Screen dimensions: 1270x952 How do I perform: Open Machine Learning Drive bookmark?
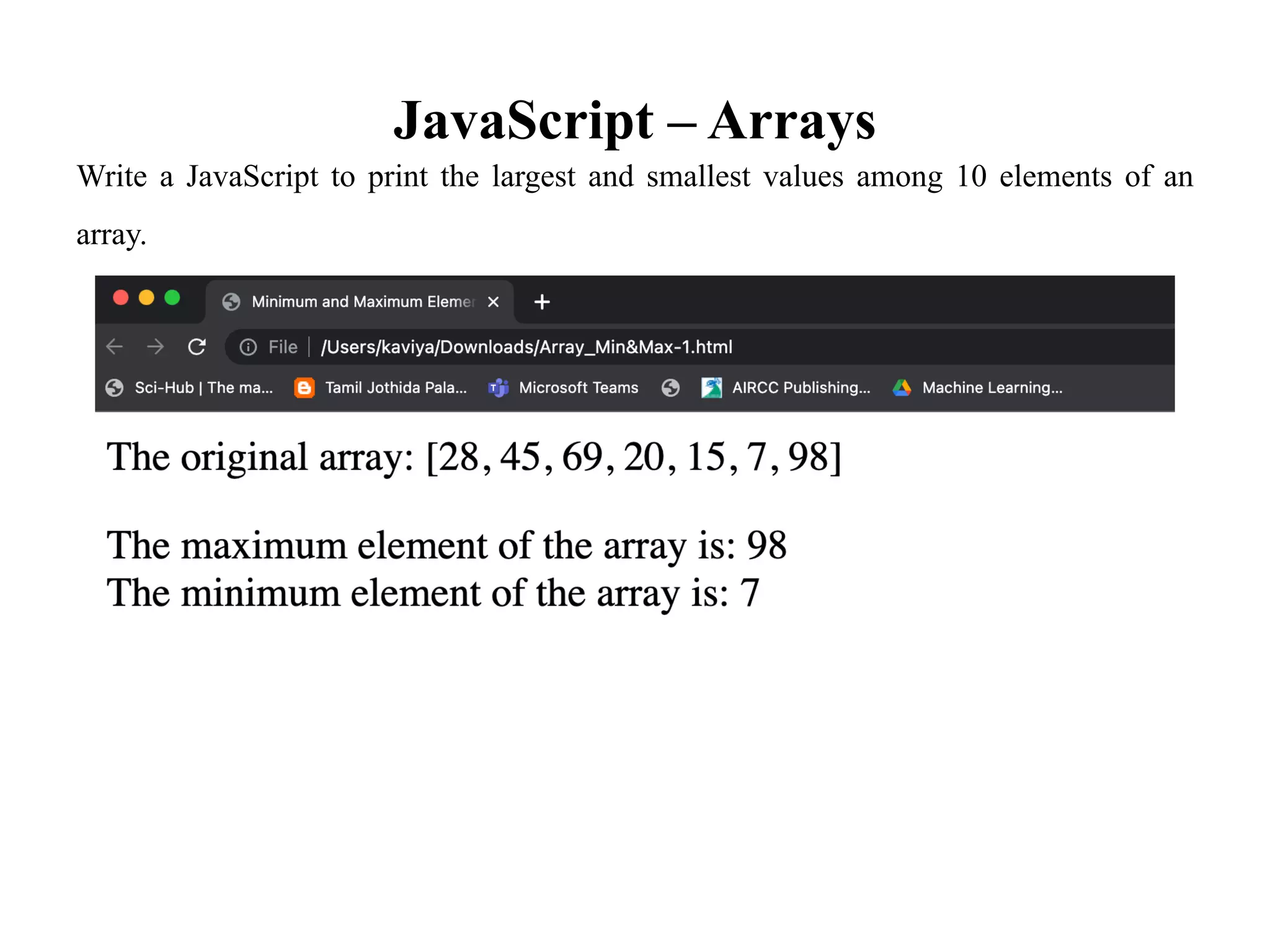(x=977, y=388)
